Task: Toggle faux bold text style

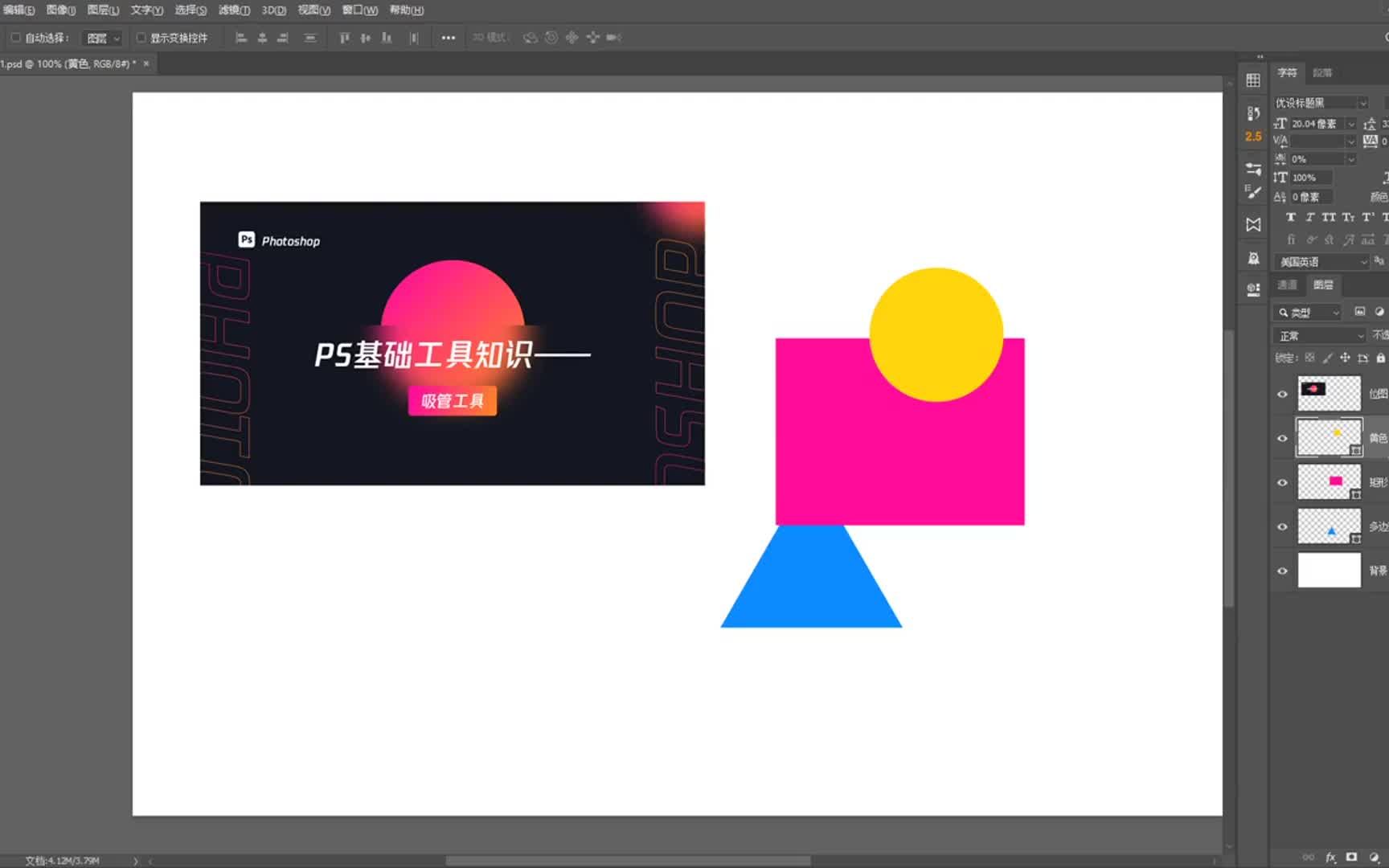Action: point(1291,218)
